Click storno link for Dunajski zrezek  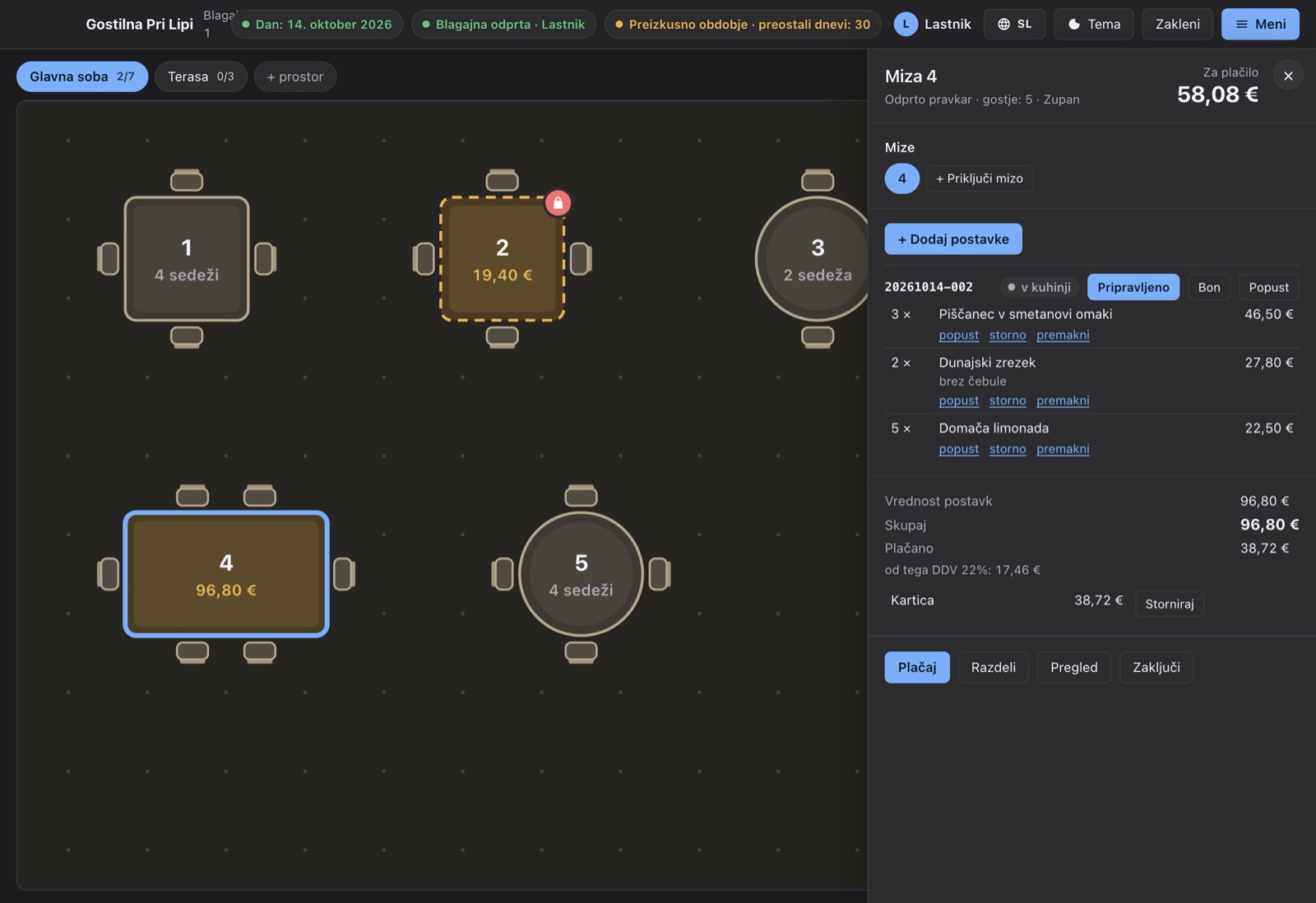(1008, 401)
